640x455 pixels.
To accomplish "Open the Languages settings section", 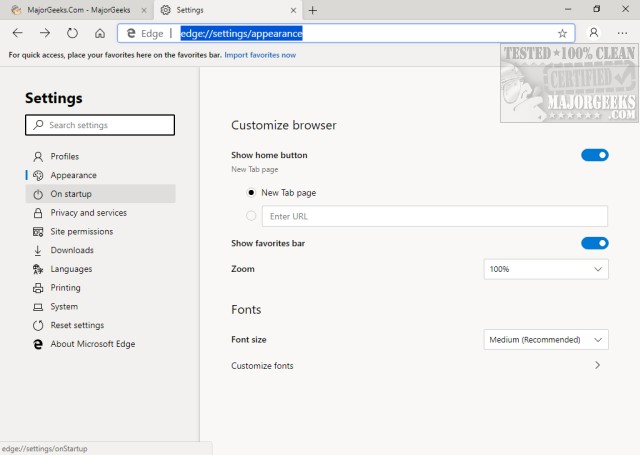I will click(100, 269).
